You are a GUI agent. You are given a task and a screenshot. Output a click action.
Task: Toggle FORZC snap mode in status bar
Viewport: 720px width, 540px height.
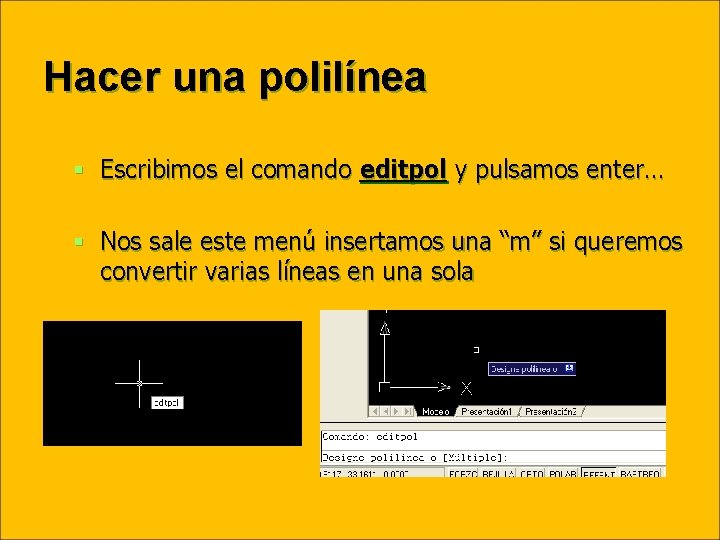point(462,473)
